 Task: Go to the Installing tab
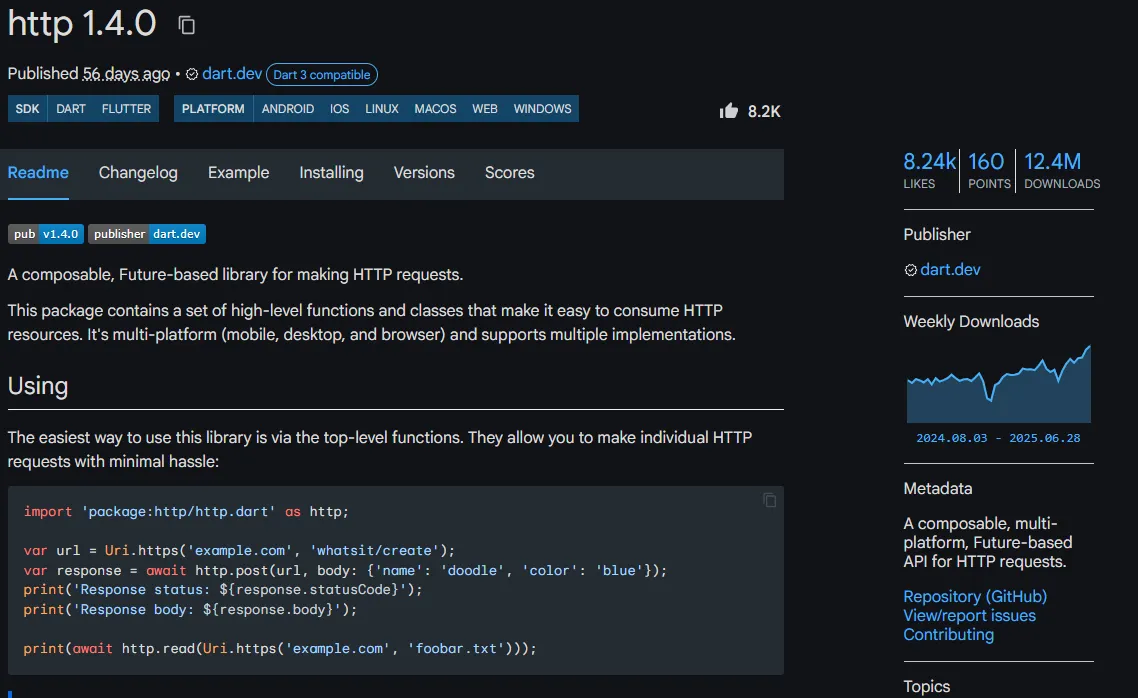point(331,173)
